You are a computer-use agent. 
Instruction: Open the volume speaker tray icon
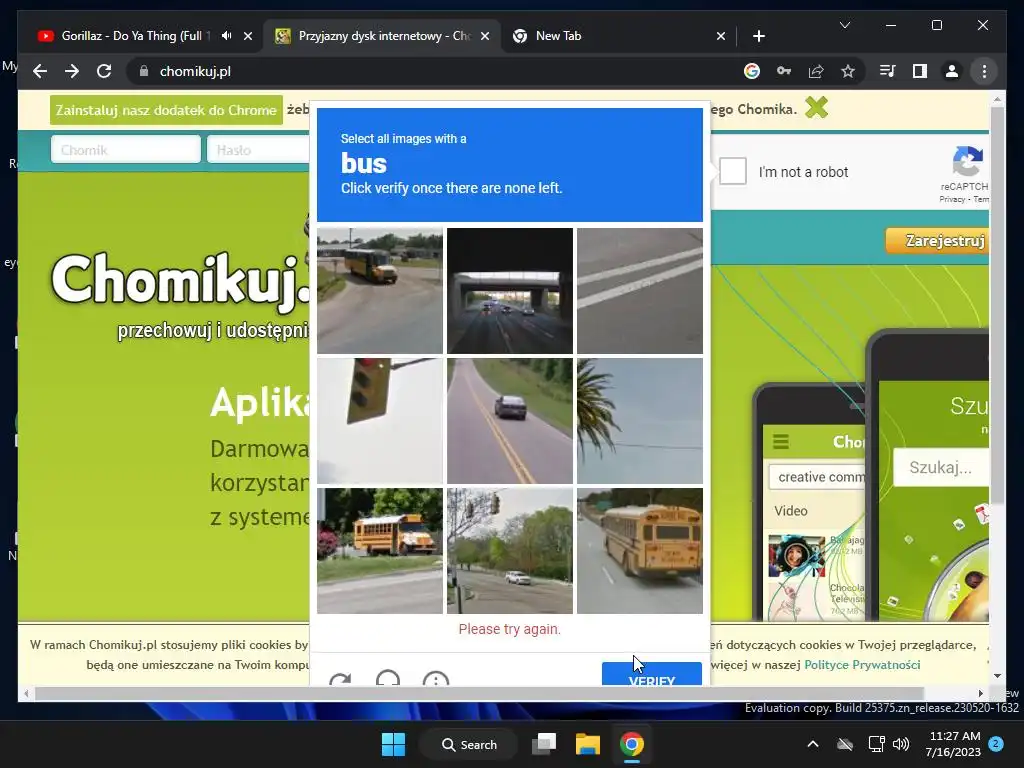pyautogui.click(x=901, y=744)
